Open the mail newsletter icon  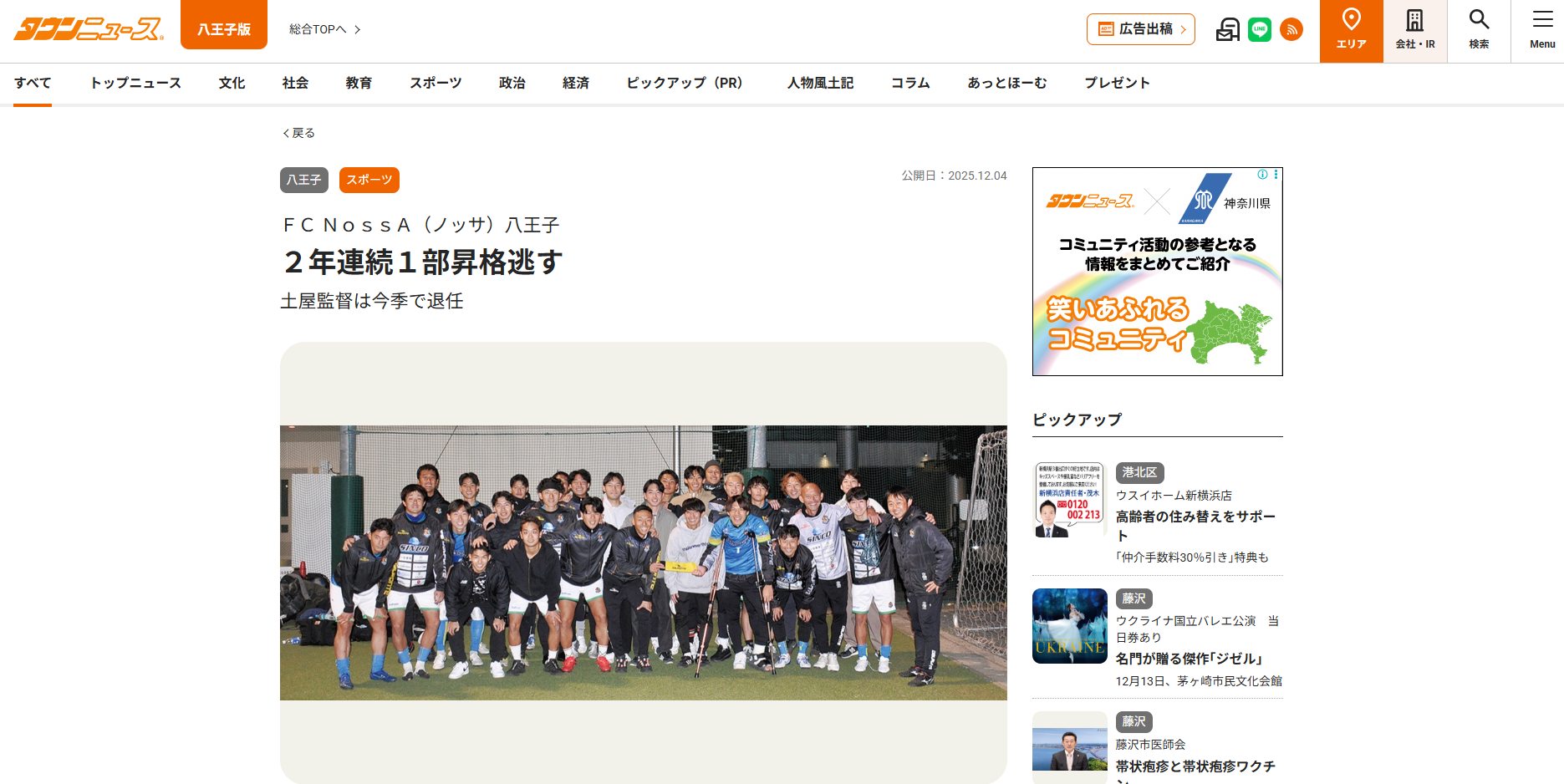point(1228,29)
